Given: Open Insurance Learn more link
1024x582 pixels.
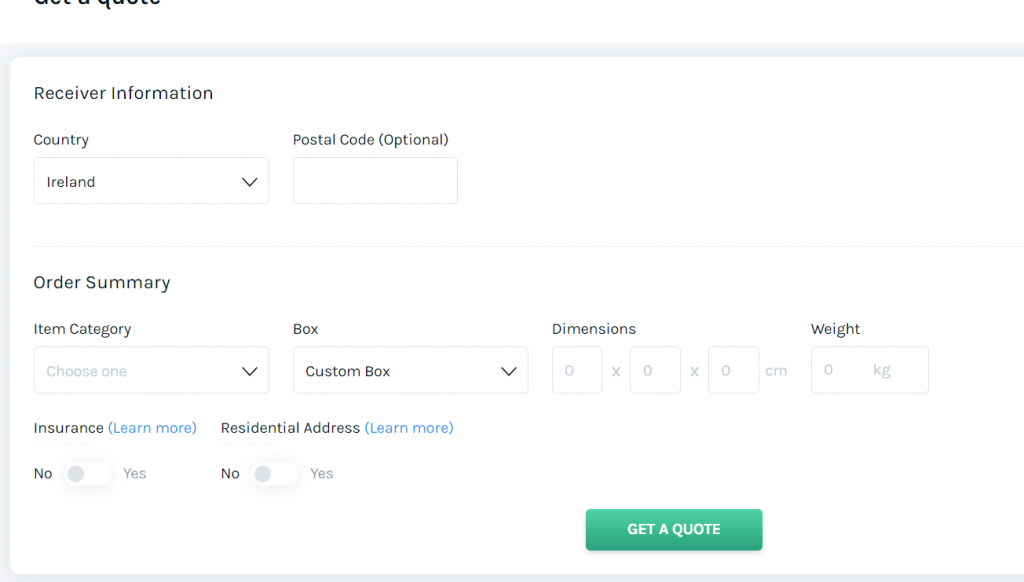Looking at the screenshot, I should point(152,428).
